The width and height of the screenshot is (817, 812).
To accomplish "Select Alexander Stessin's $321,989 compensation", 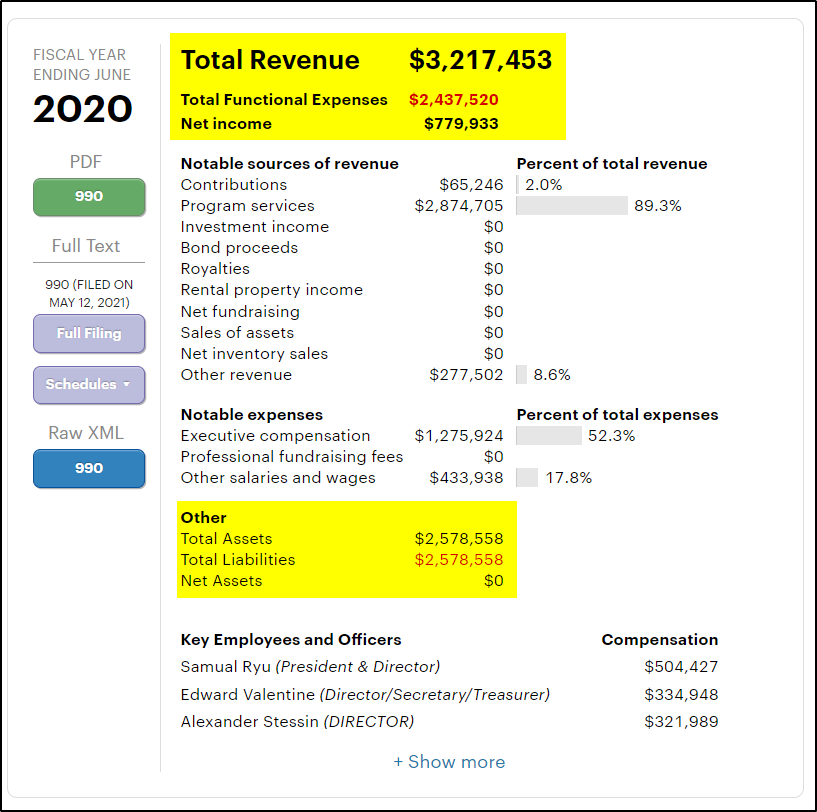I will [x=681, y=722].
